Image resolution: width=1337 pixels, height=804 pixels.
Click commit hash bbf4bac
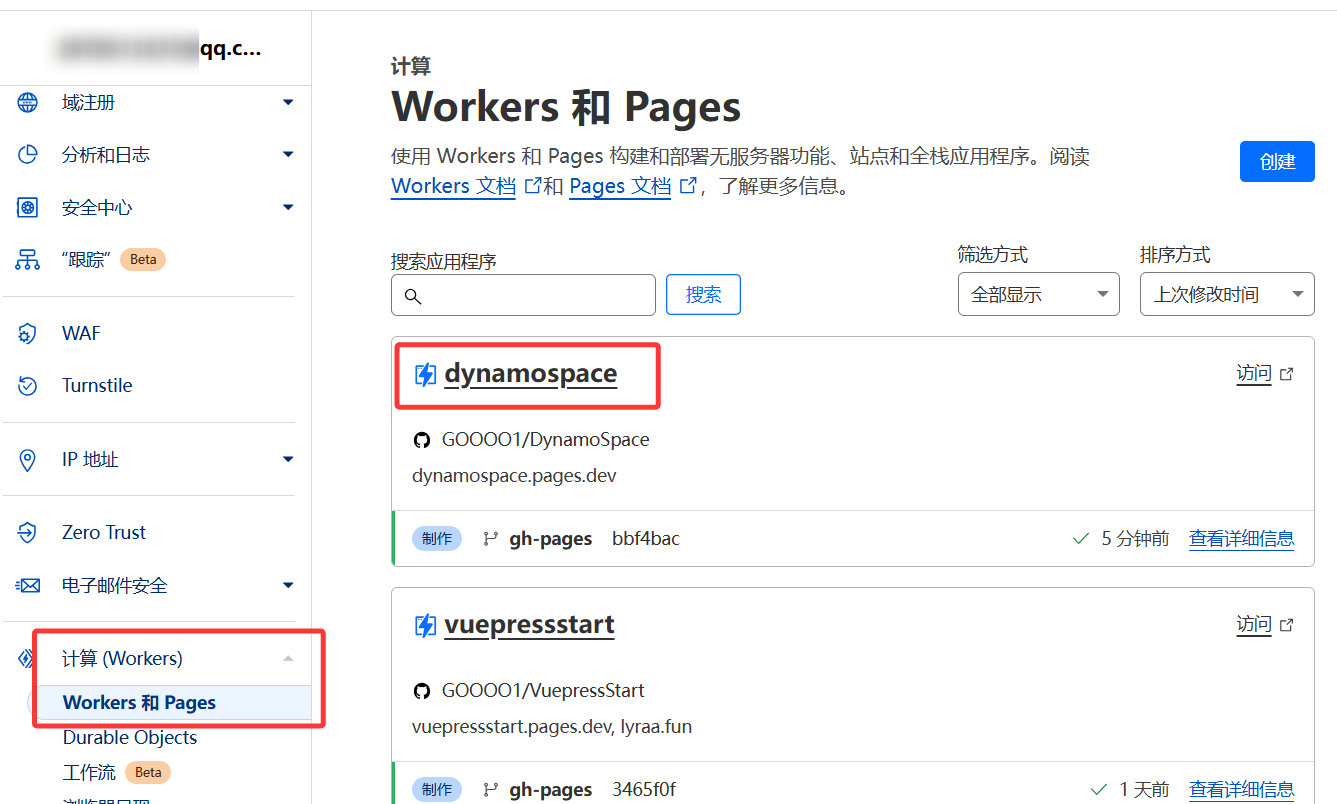646,539
